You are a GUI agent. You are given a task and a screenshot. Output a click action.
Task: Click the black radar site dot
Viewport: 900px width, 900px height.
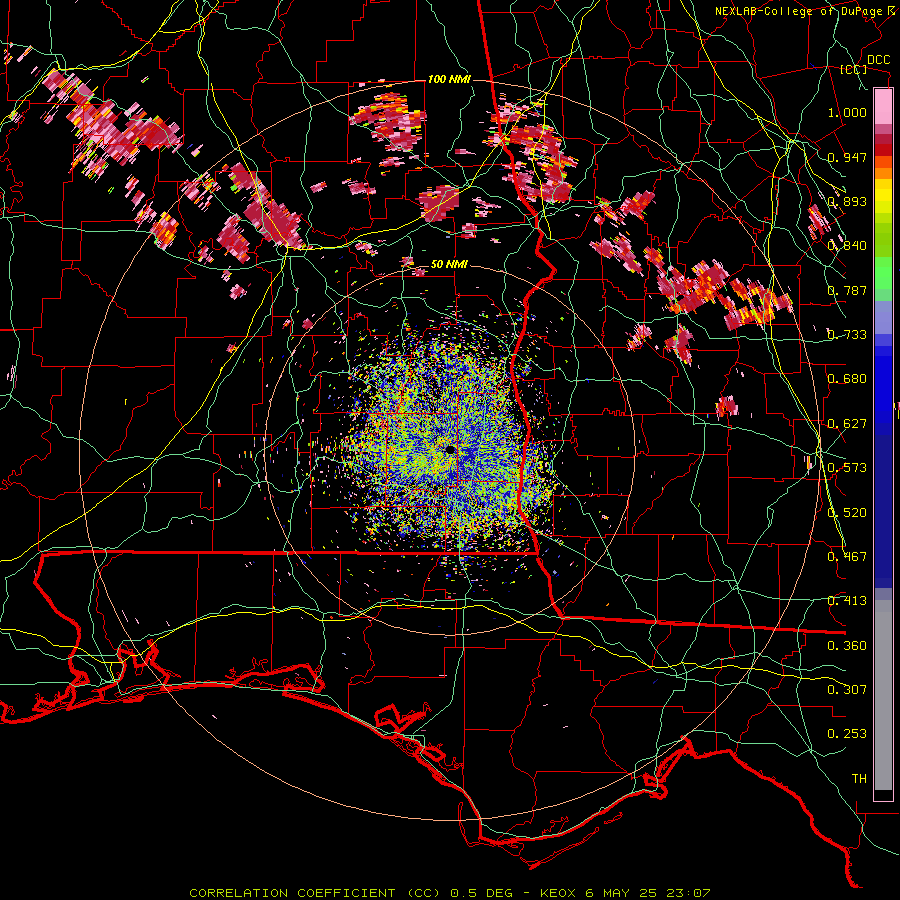(450, 450)
